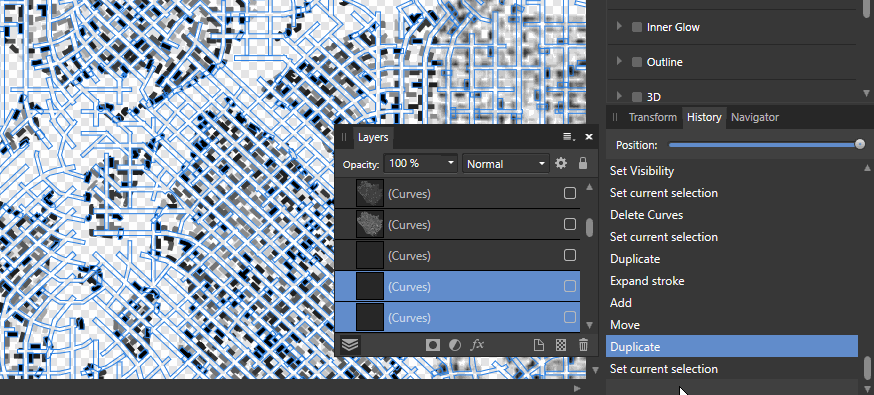
Task: Add a new layer page icon
Action: pos(538,345)
